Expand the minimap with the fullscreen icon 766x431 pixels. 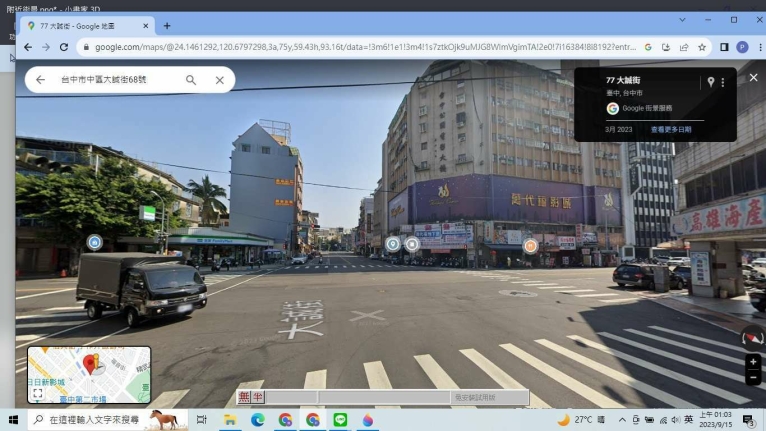click(x=38, y=394)
